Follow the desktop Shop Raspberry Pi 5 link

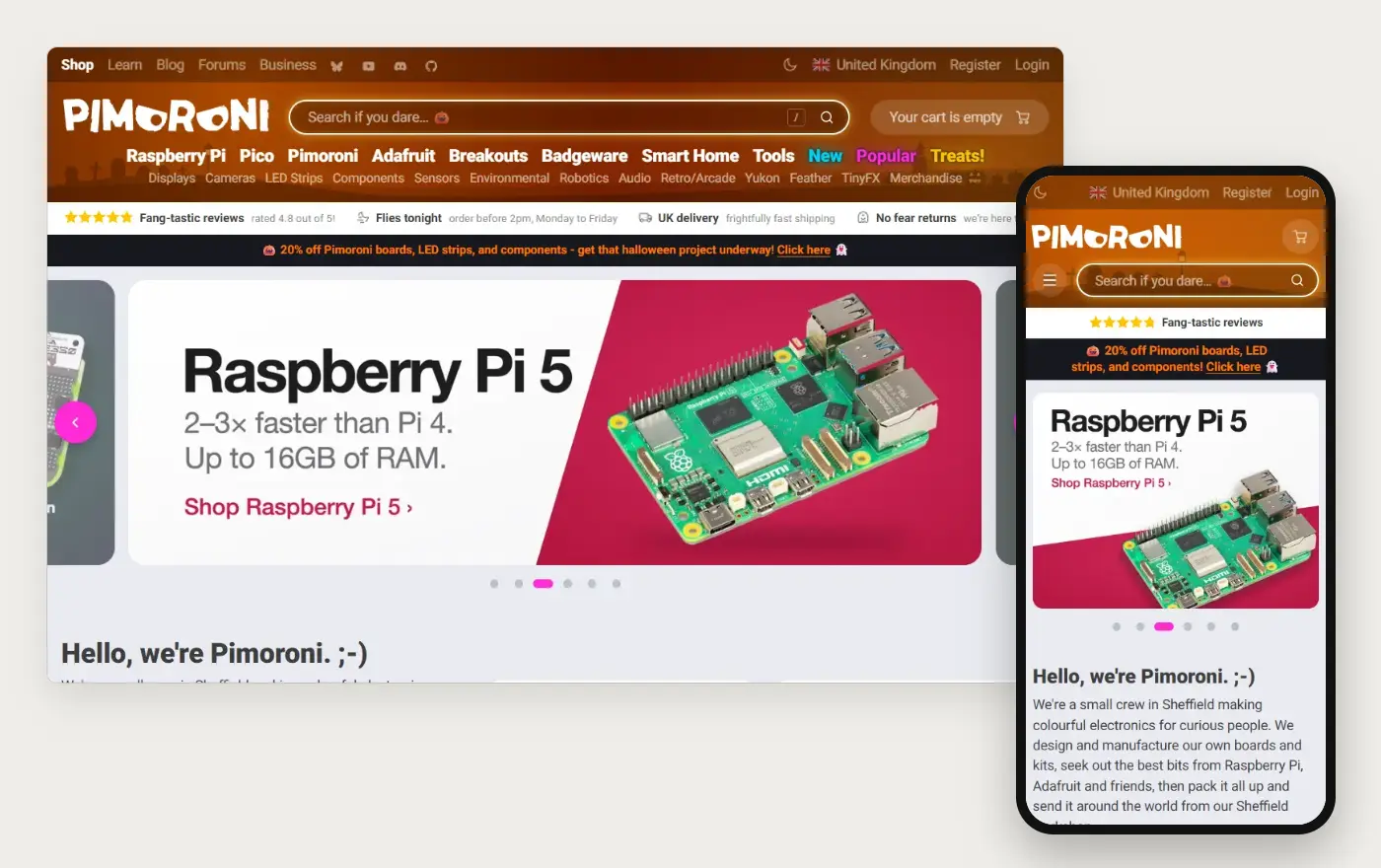point(298,507)
